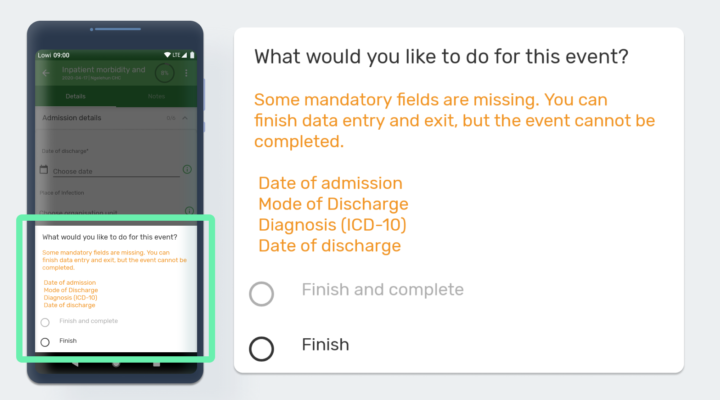
Task: Switch to the Details tab
Action: pyautogui.click(x=76, y=96)
